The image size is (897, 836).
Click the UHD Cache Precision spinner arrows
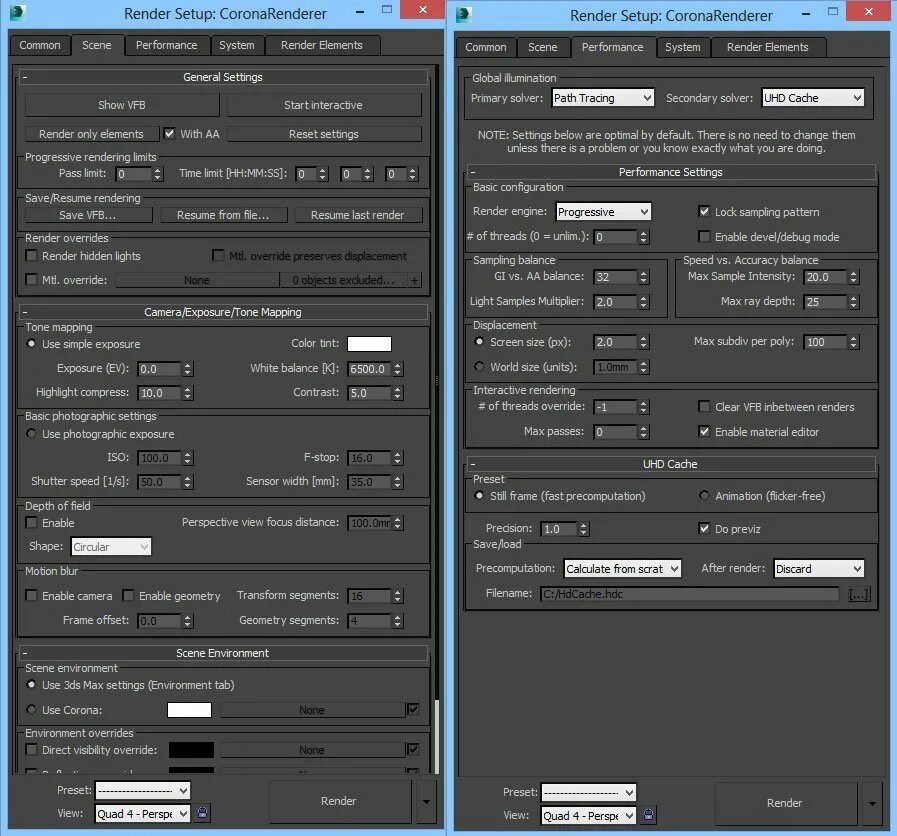click(584, 529)
